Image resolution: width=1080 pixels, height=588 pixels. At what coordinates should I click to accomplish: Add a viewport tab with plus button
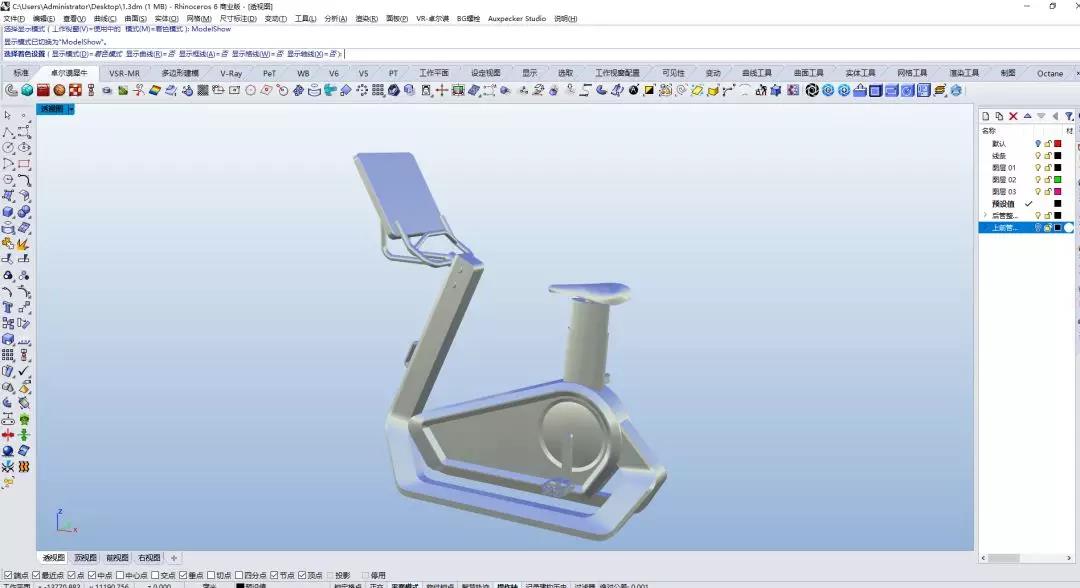click(x=174, y=558)
